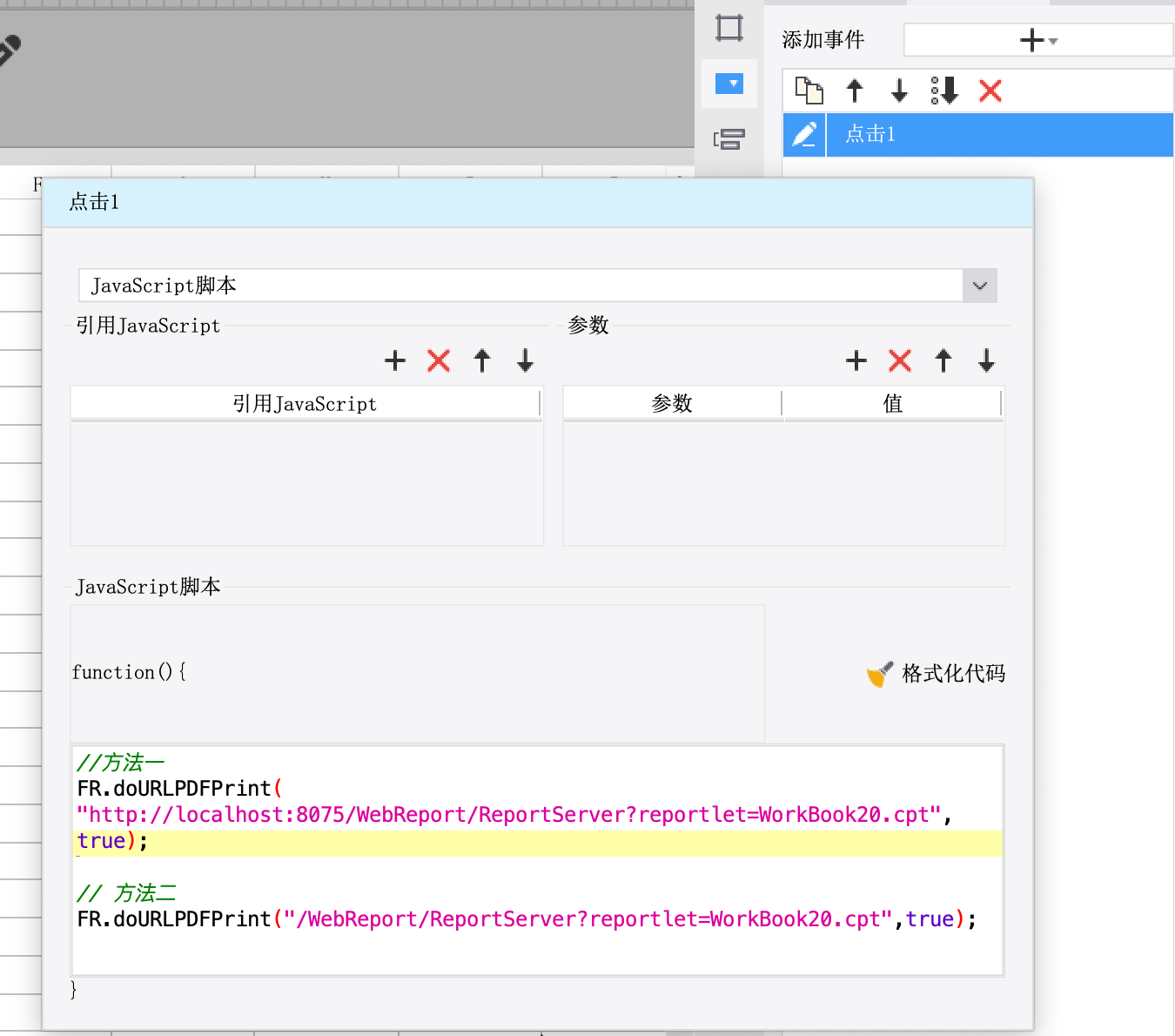Click the highlighted true); code line
The image size is (1175, 1036).
coord(537,842)
